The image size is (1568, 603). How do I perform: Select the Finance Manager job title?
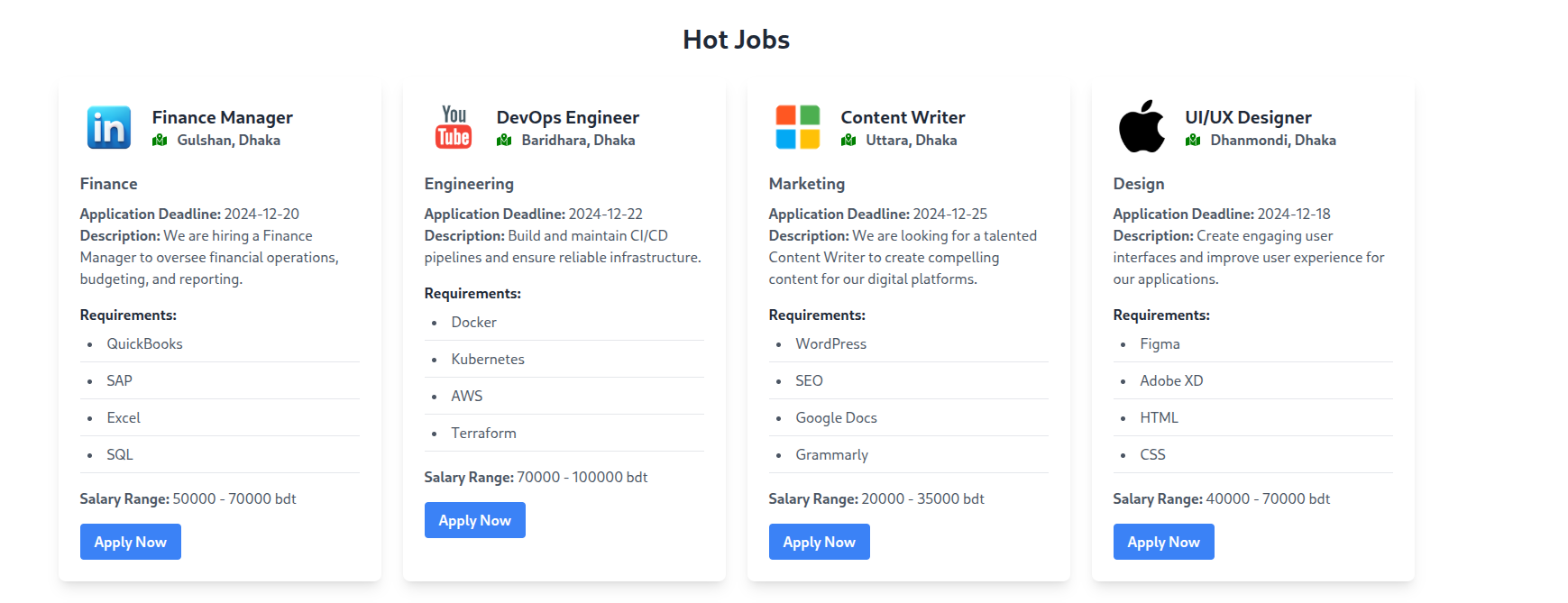tap(223, 117)
